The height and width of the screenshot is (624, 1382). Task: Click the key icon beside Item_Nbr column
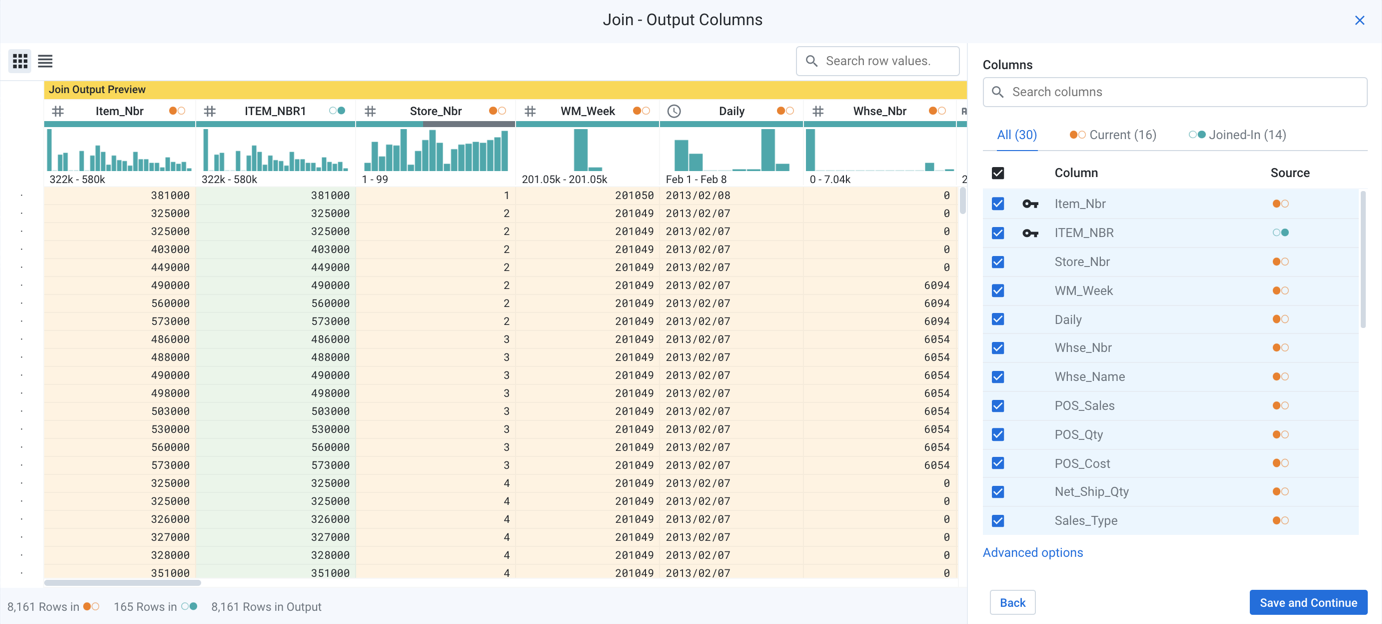click(x=1030, y=203)
